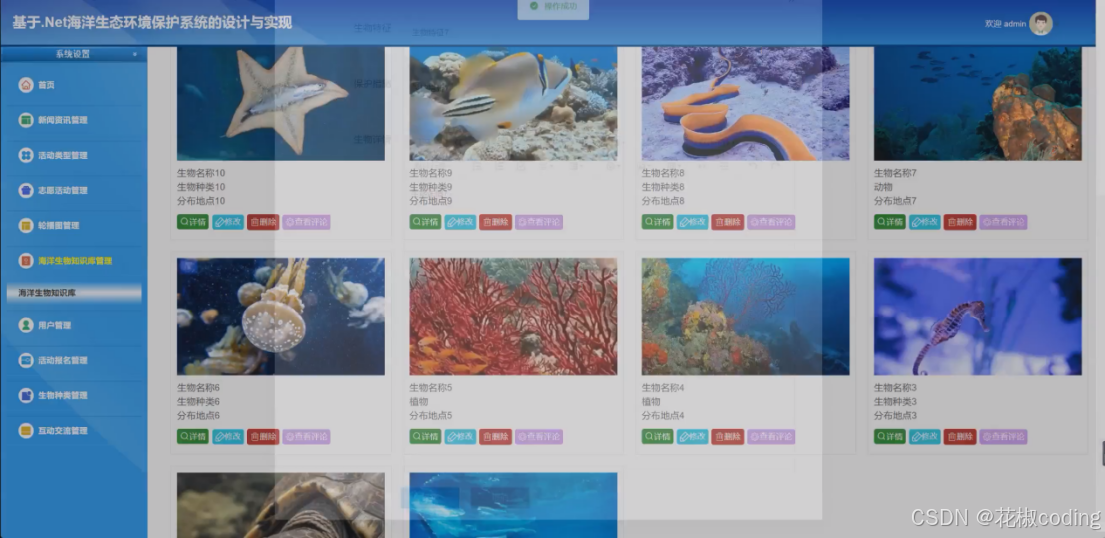Click 修改 for 生物名称5

pyautogui.click(x=460, y=436)
